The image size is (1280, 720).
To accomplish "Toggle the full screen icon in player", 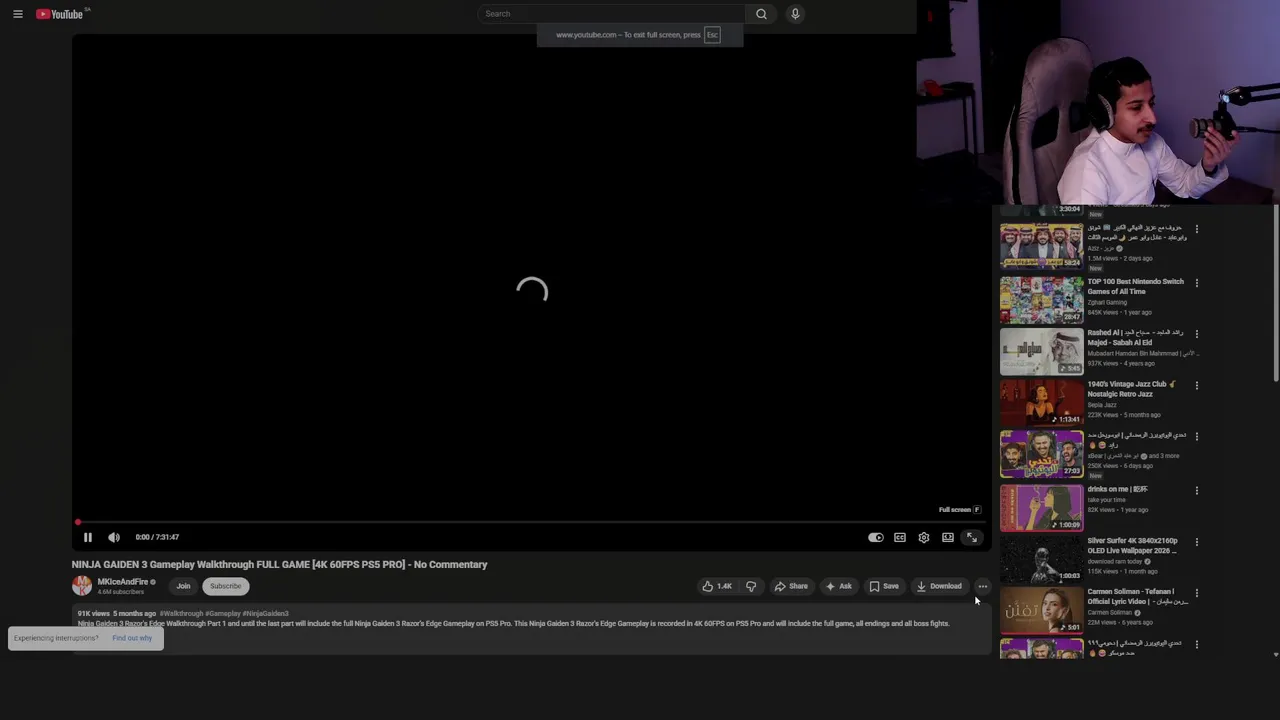I will (972, 537).
